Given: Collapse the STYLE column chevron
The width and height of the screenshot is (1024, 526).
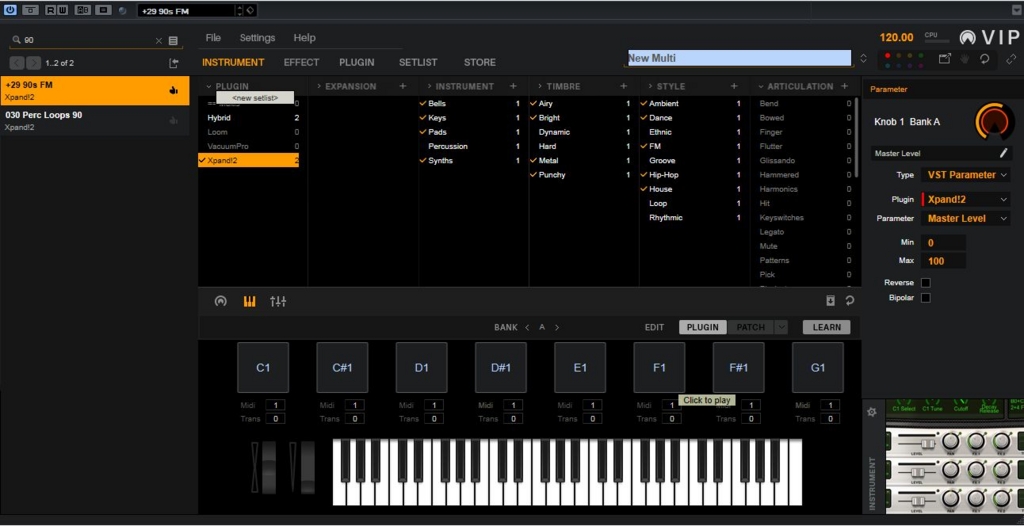Looking at the screenshot, I should [650, 86].
